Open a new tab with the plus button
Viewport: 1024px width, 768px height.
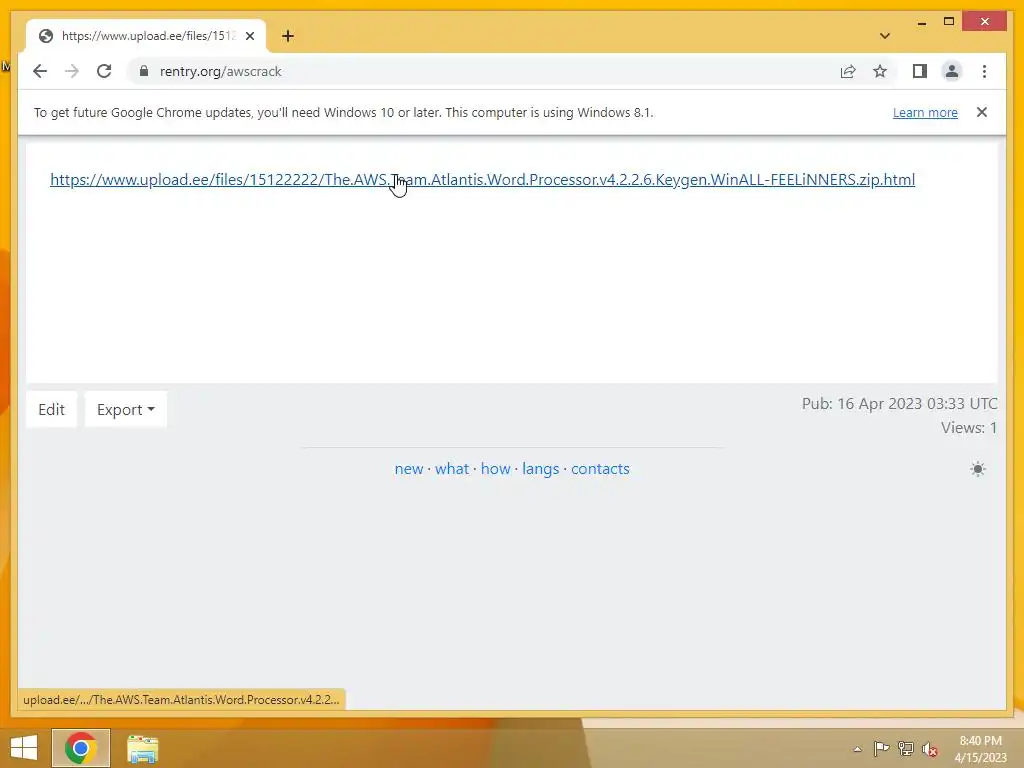(x=288, y=36)
